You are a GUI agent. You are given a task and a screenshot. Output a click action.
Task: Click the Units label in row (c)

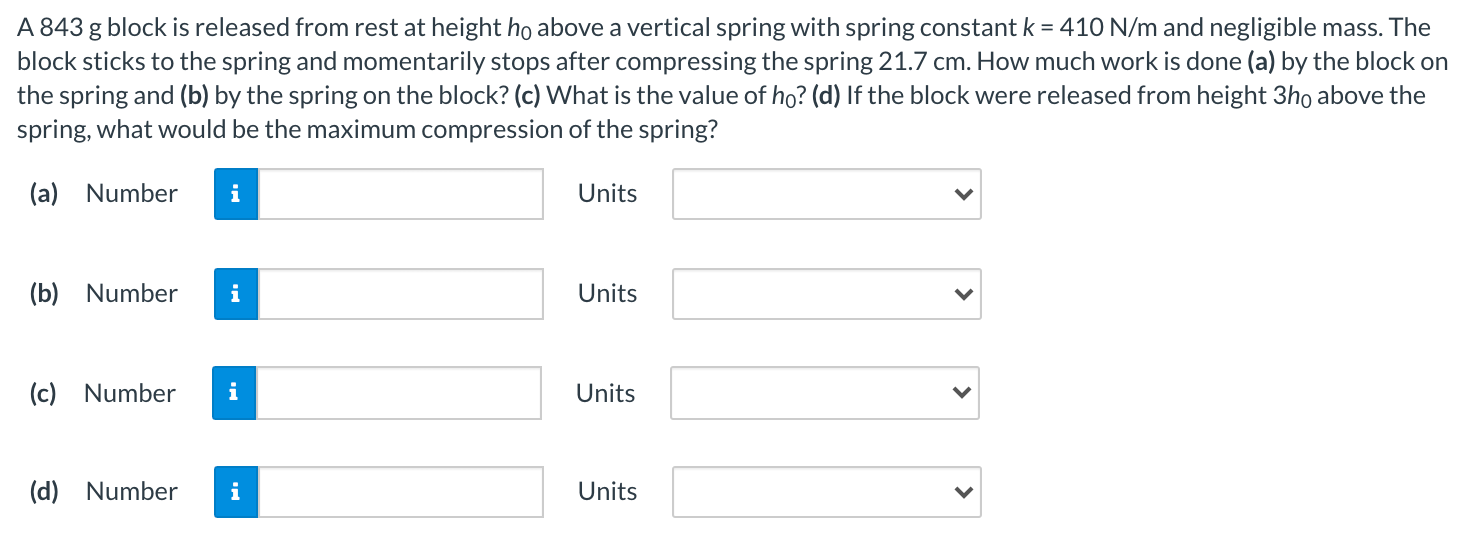click(x=605, y=393)
